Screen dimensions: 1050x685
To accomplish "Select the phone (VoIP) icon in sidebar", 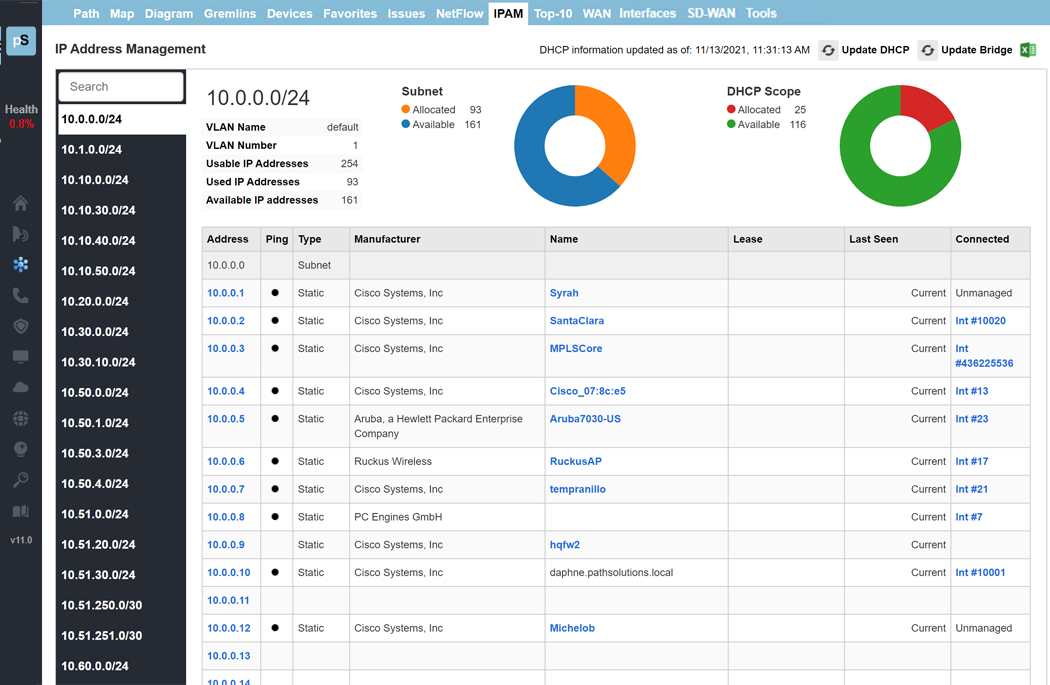I will pyautogui.click(x=20, y=295).
